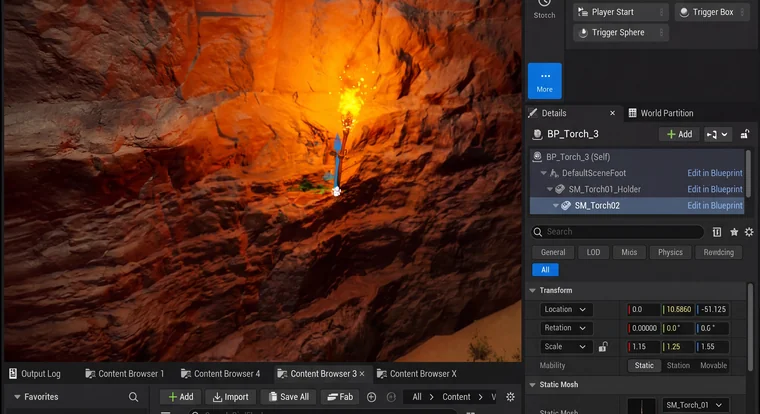The width and height of the screenshot is (760, 414).
Task: Click the static mesh thumbnail preview
Action: click(x=641, y=406)
